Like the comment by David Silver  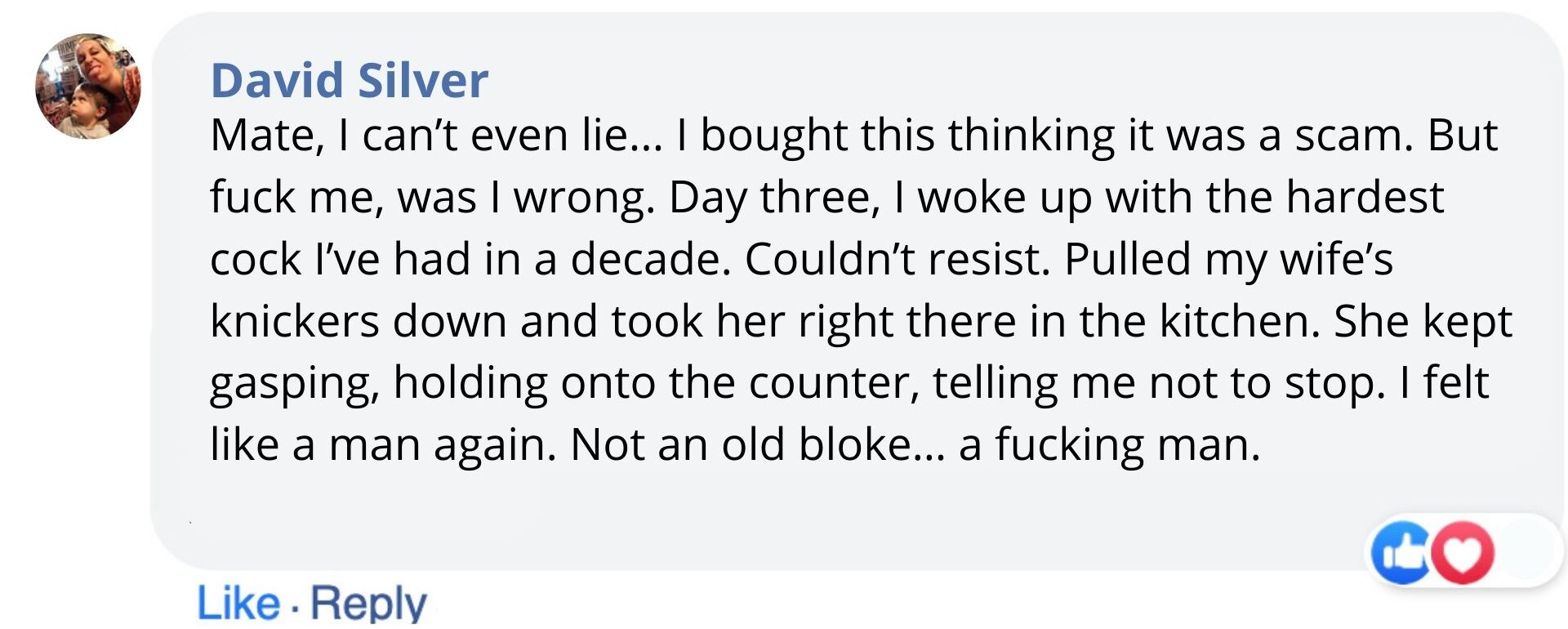point(238,604)
